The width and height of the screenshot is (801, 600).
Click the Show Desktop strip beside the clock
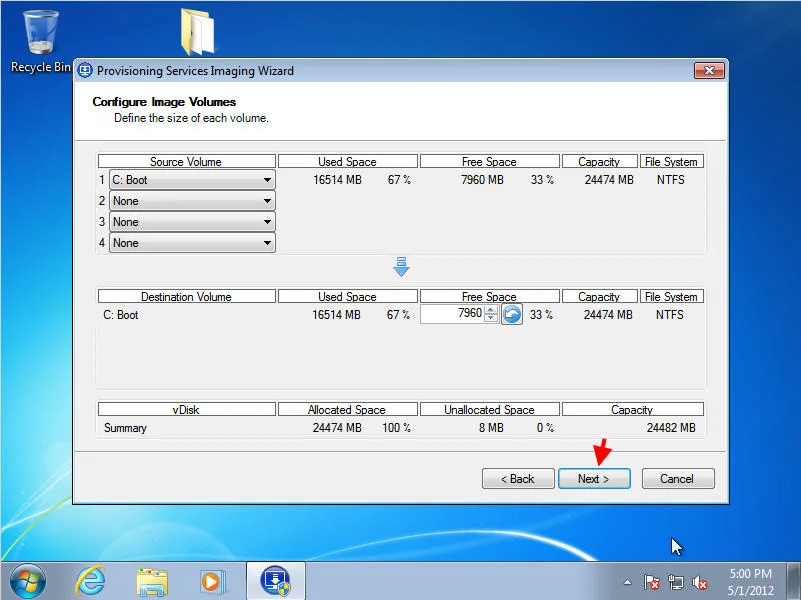pos(793,581)
